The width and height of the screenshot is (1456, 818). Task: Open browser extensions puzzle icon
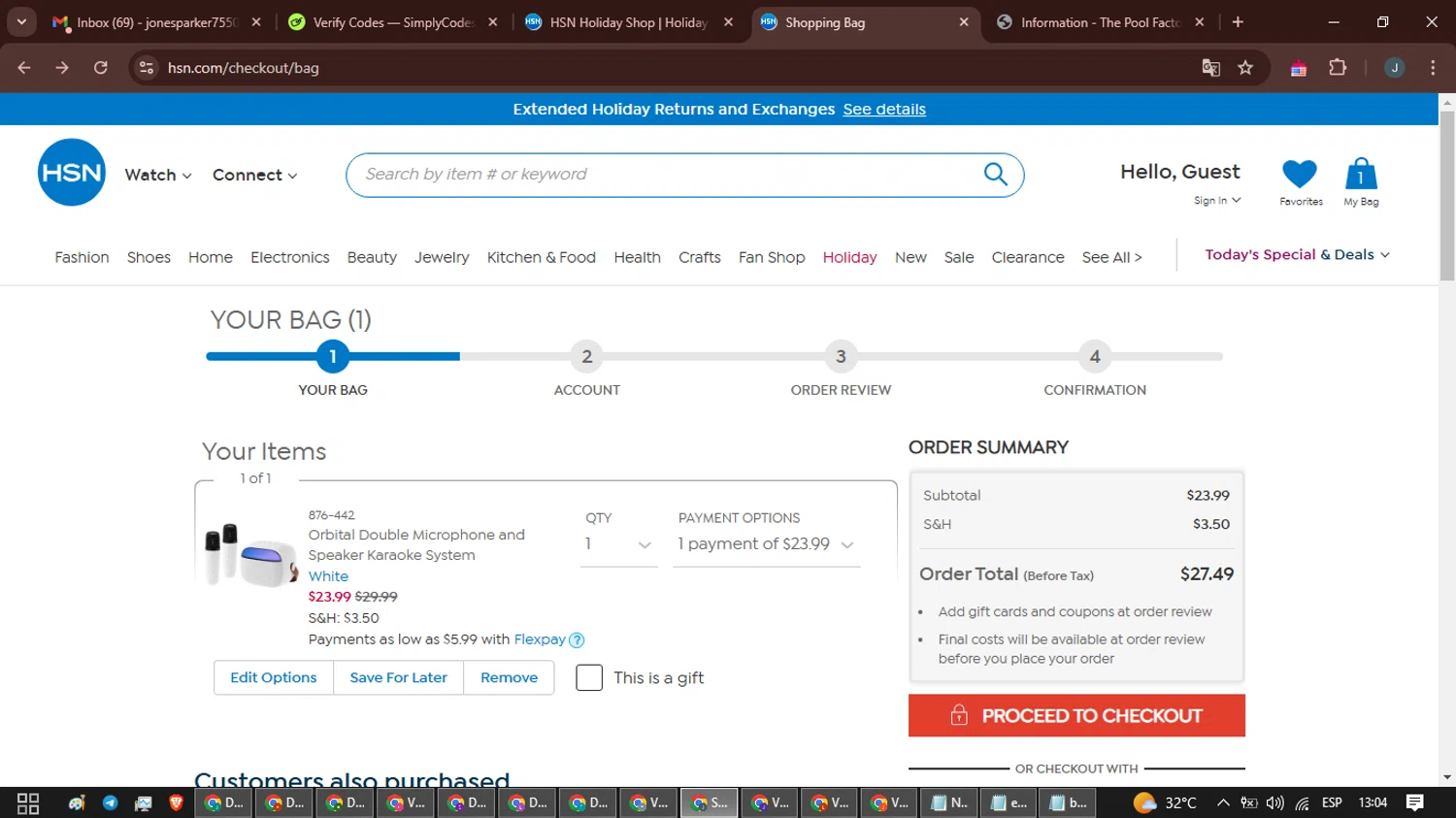point(1338,68)
